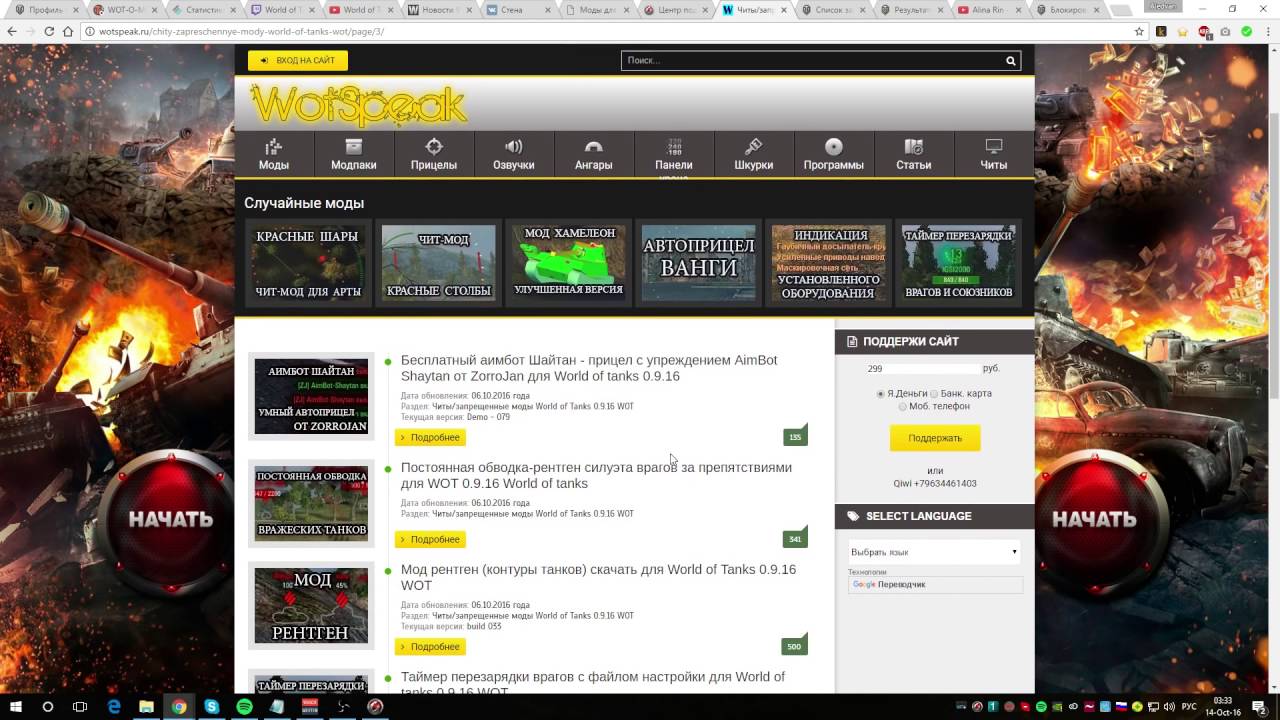Open Skype from the taskbar
Screen dimensions: 1280x720
pyautogui.click(x=212, y=706)
